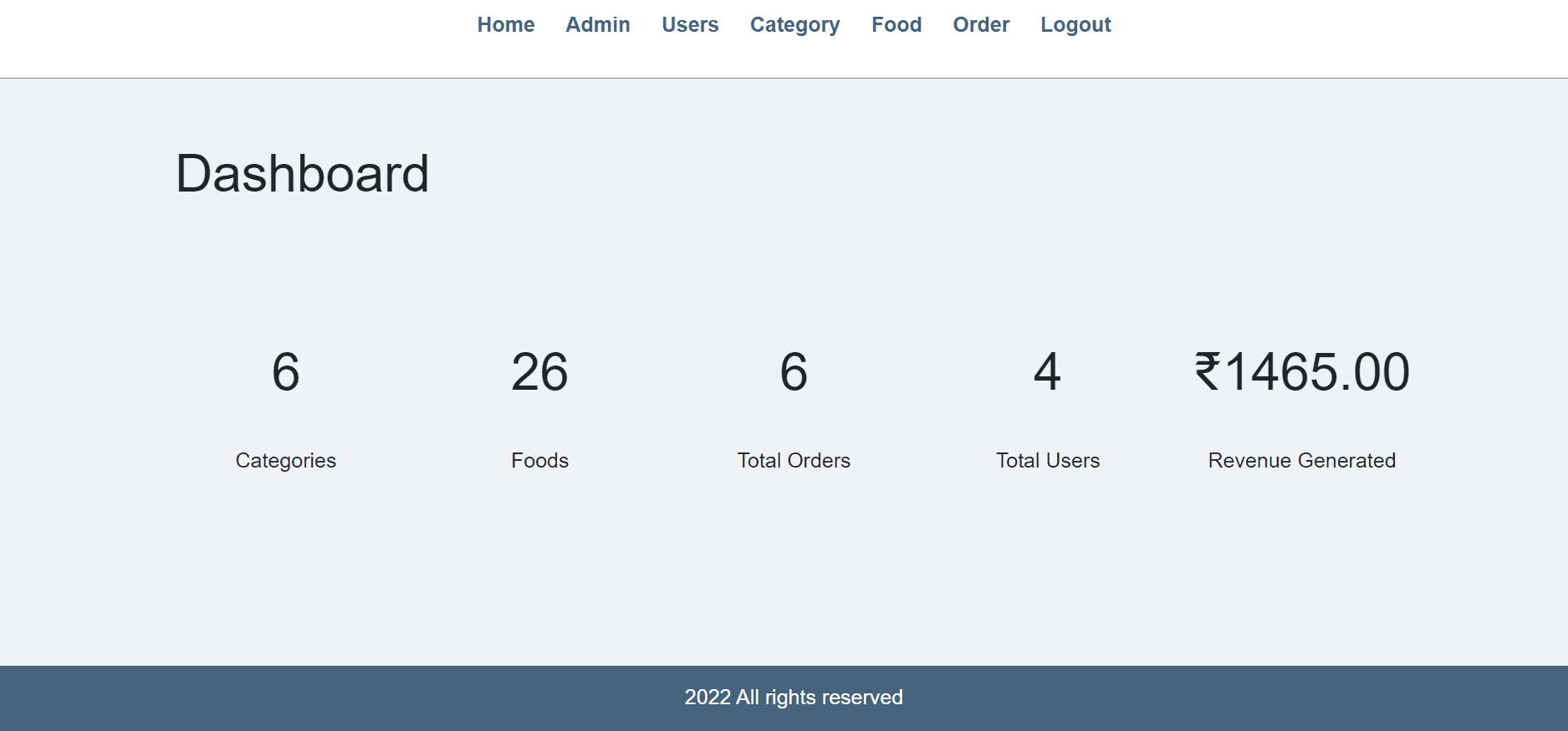Select the Revenue Generated label
Image resolution: width=1568 pixels, height=731 pixels.
[1301, 461]
